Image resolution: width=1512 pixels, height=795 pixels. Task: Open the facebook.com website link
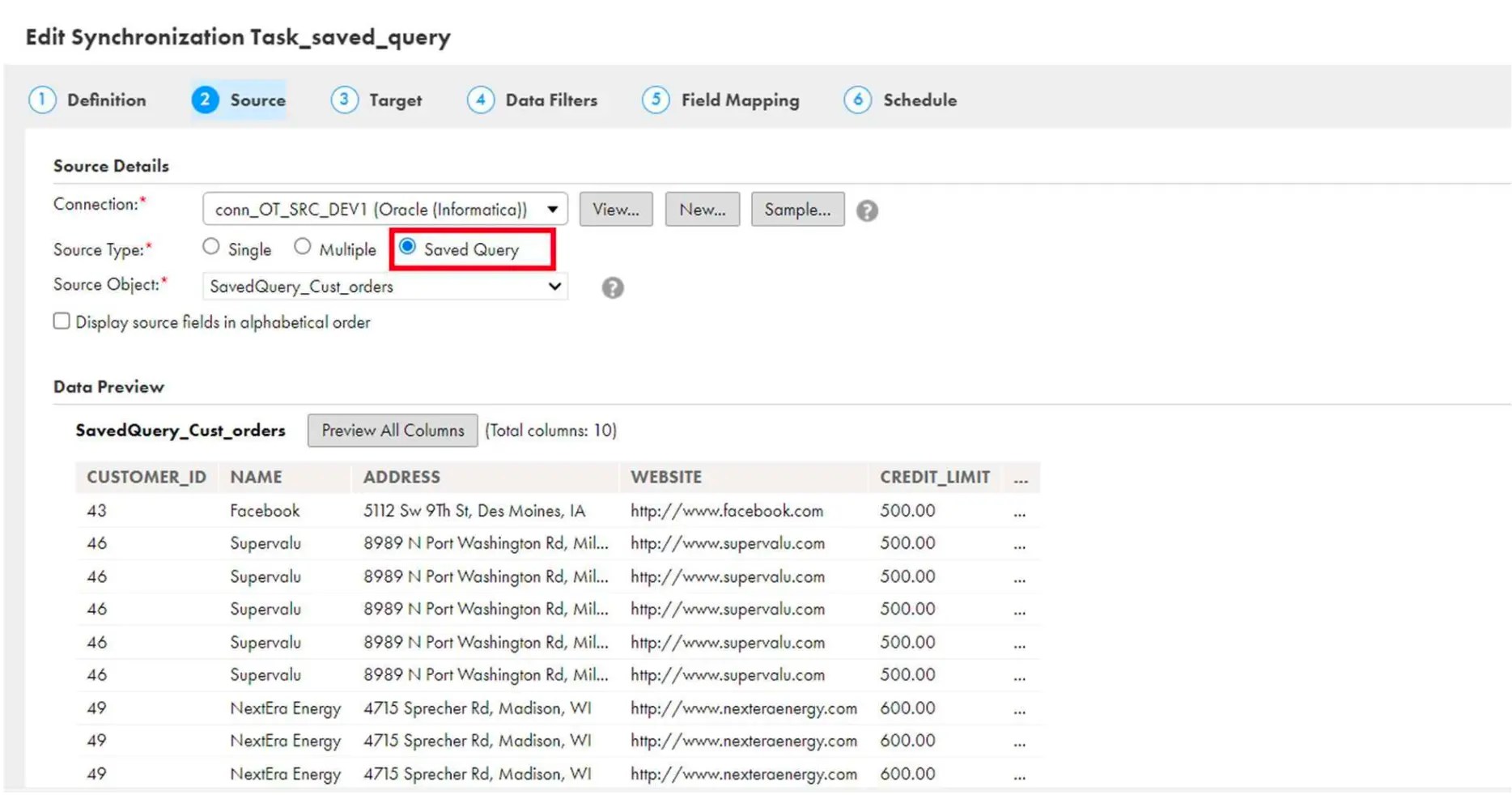coord(727,511)
